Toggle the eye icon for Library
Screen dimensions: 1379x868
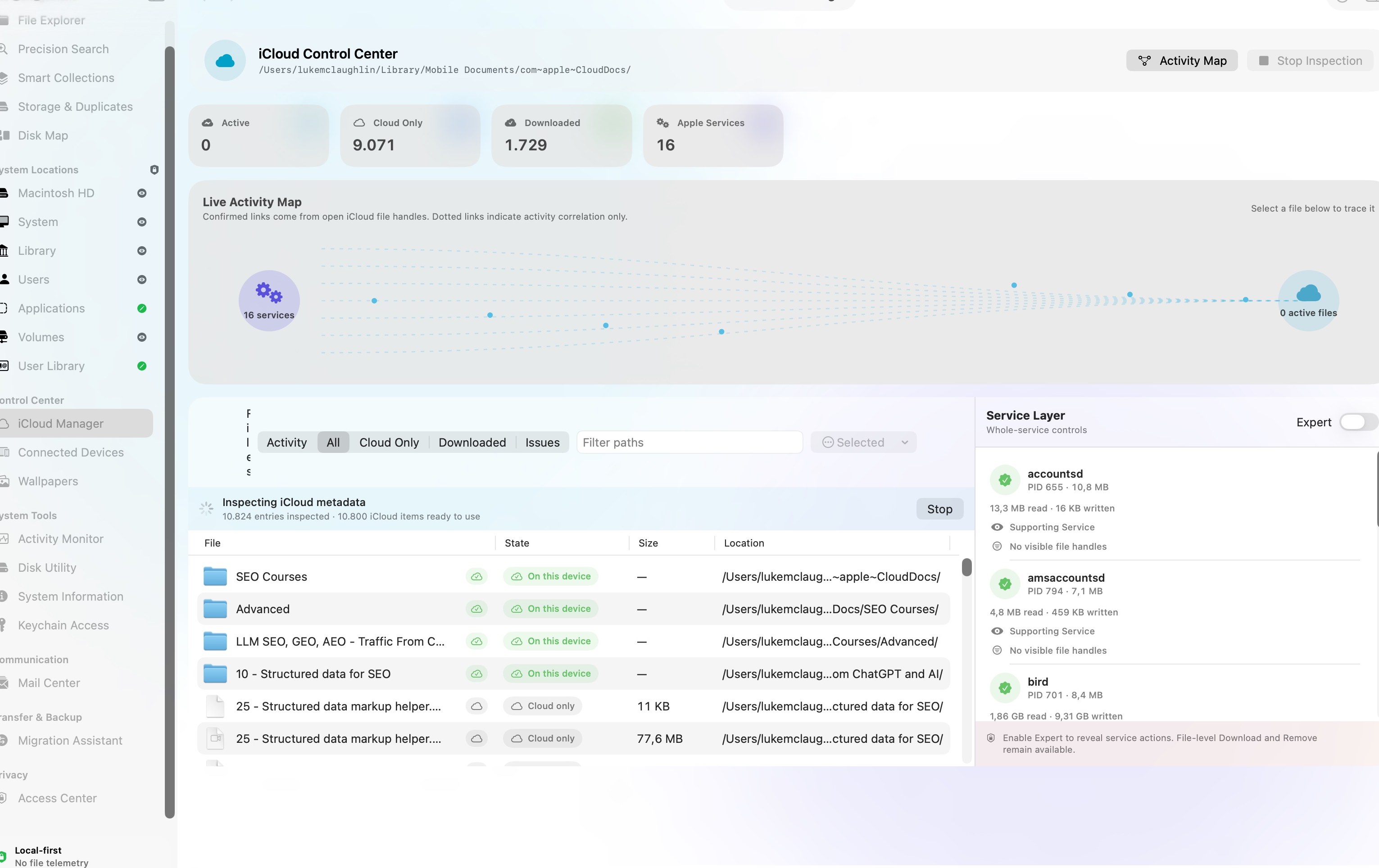click(x=142, y=251)
